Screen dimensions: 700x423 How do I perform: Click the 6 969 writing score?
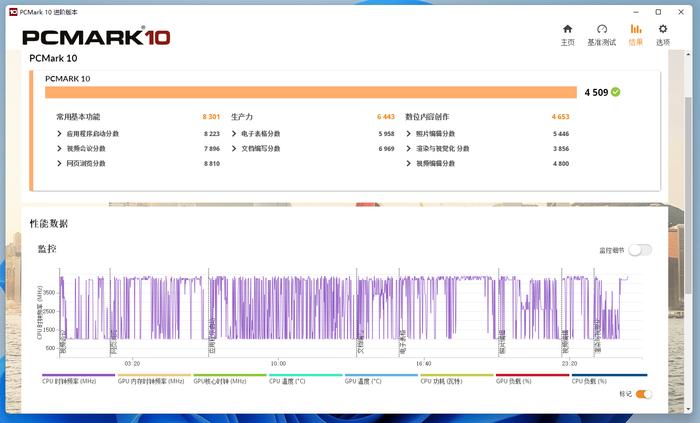(386, 149)
